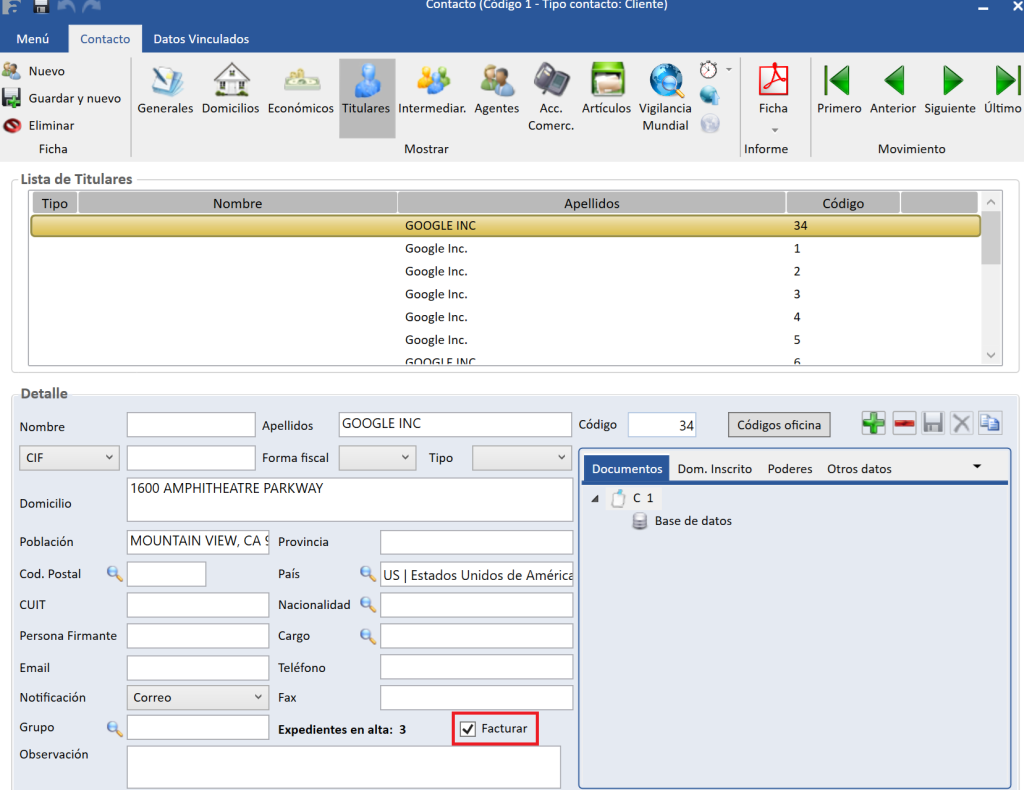Click the Códigos oficina button
The height and width of the screenshot is (790, 1024).
tap(779, 425)
